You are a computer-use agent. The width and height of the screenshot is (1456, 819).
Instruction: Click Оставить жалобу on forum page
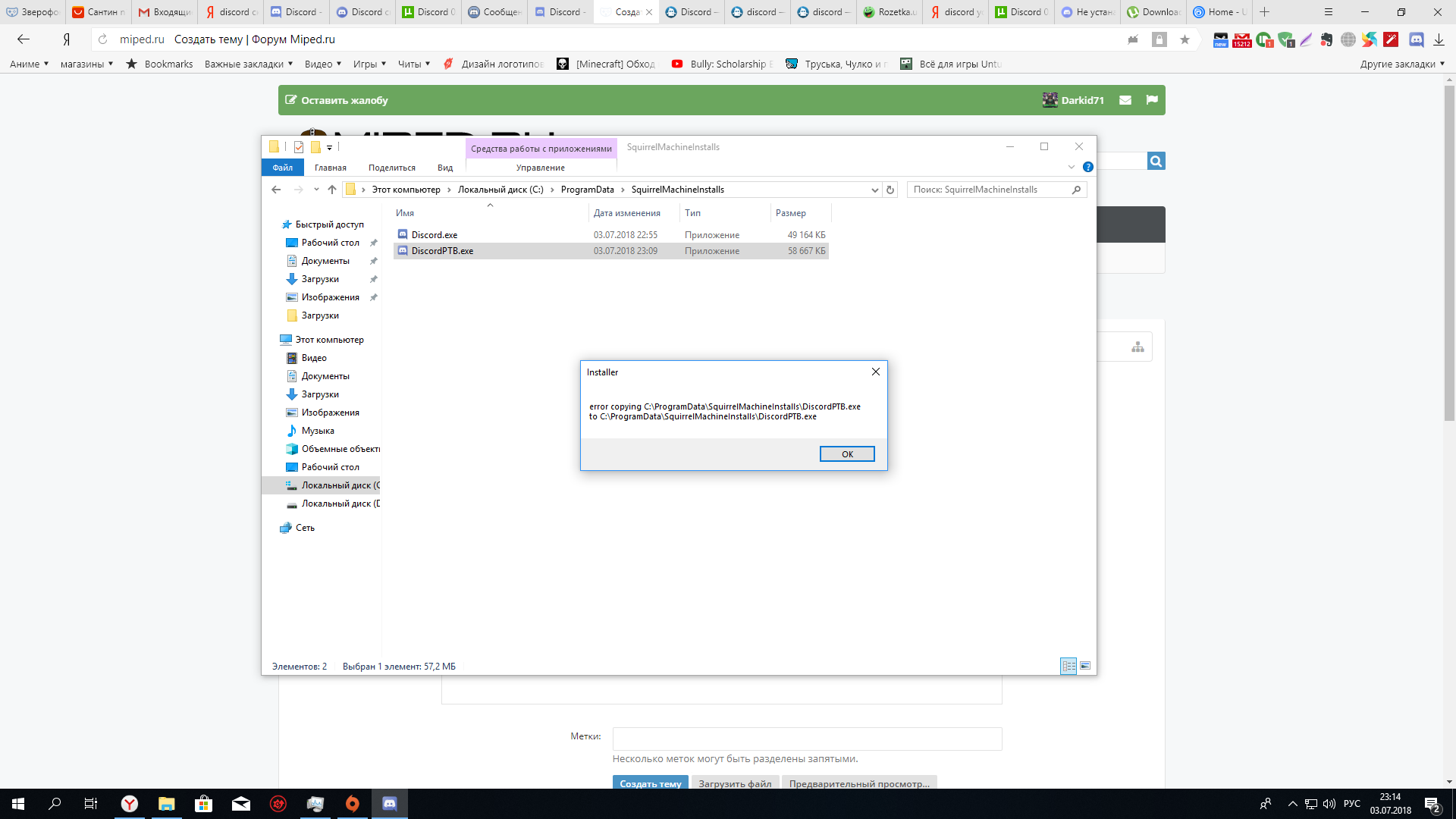337,100
